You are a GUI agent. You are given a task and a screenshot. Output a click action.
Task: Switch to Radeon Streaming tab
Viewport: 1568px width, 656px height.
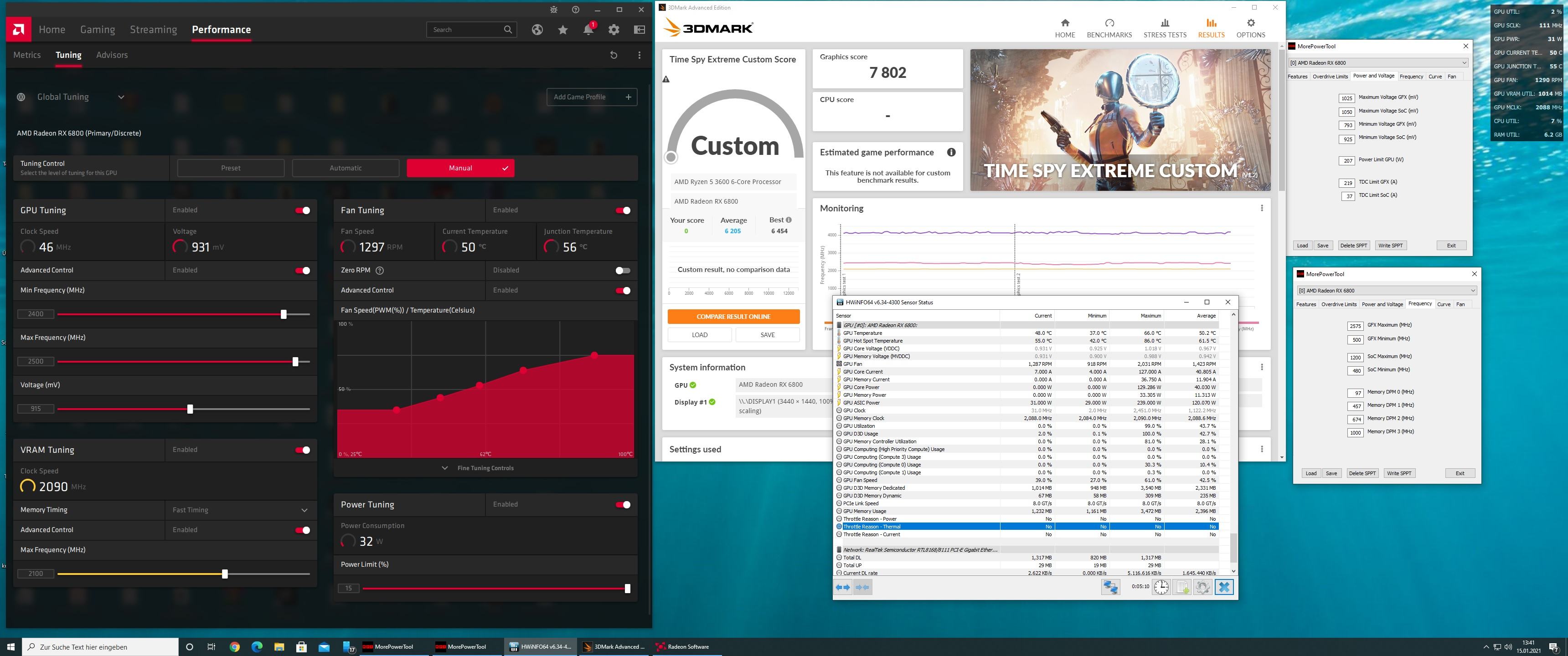click(x=154, y=30)
